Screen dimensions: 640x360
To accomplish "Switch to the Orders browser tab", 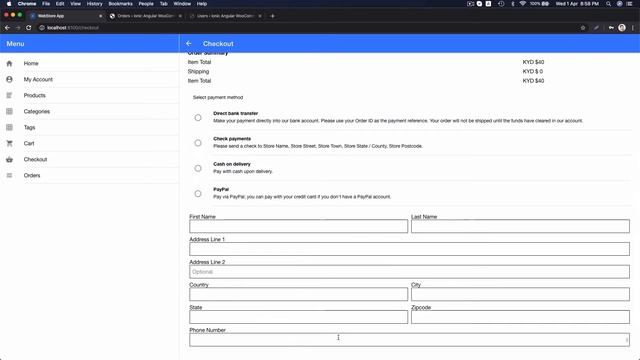I will coord(145,16).
